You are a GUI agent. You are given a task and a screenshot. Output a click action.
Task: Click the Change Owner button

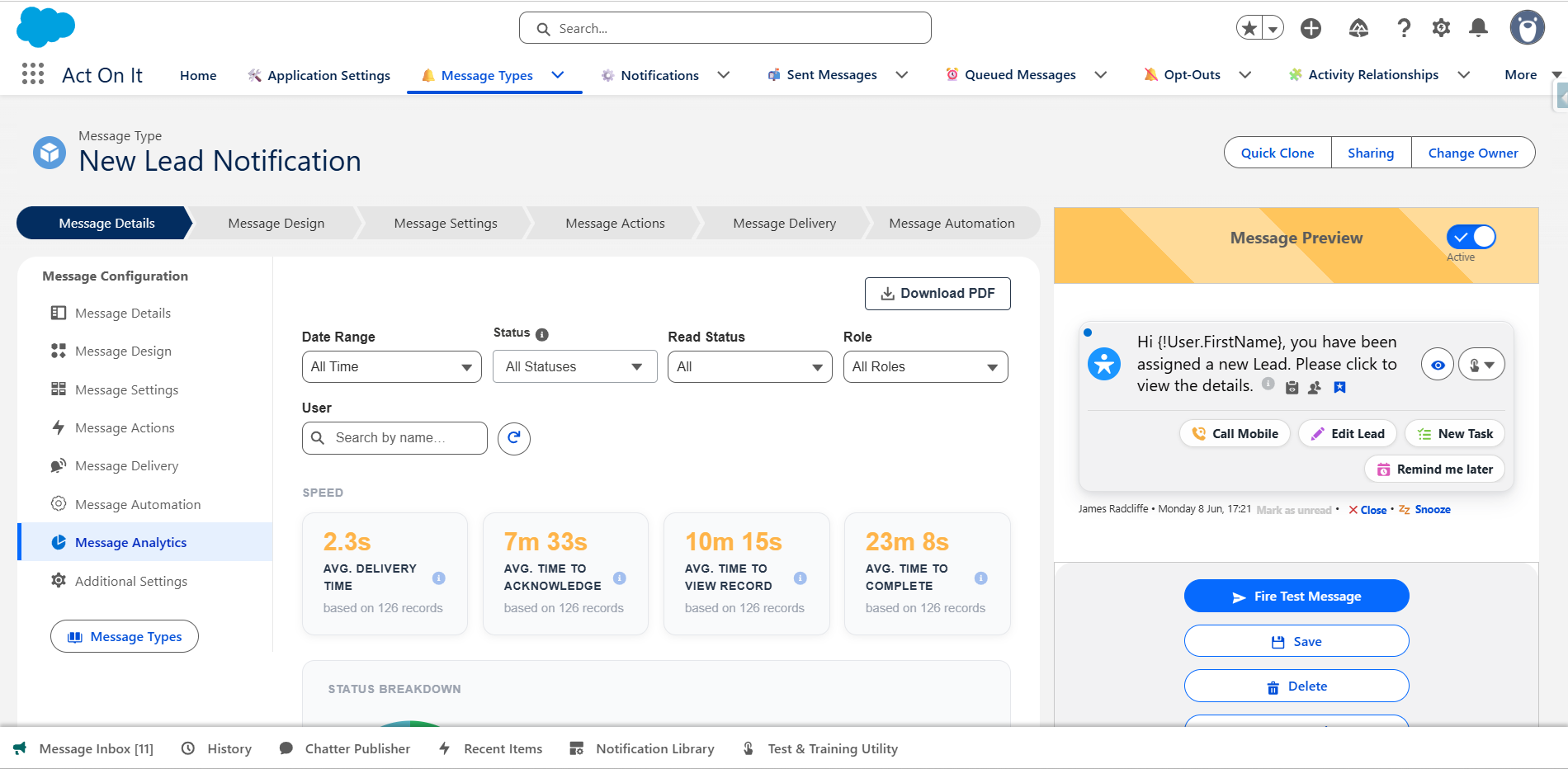(x=1473, y=153)
